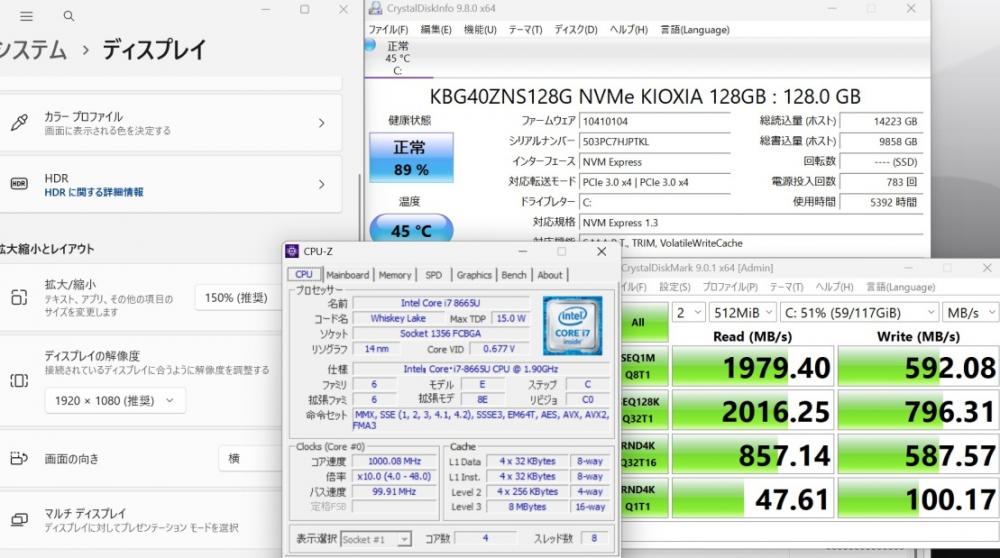Click the 正常 89 % health status button
Screen dimensions: 1000x558
tap(411, 158)
